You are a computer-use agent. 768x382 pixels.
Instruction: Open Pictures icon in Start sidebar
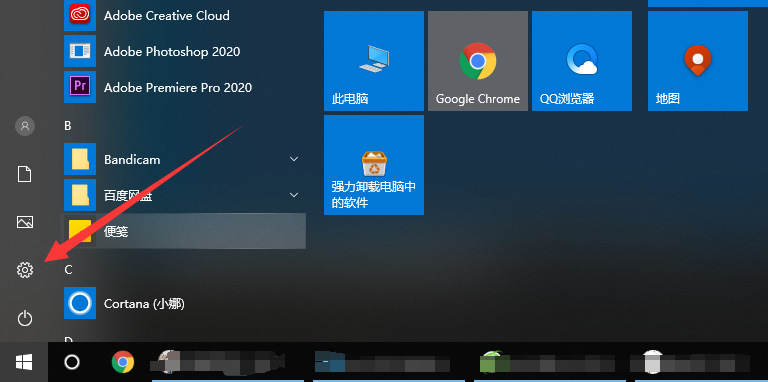tap(24, 222)
